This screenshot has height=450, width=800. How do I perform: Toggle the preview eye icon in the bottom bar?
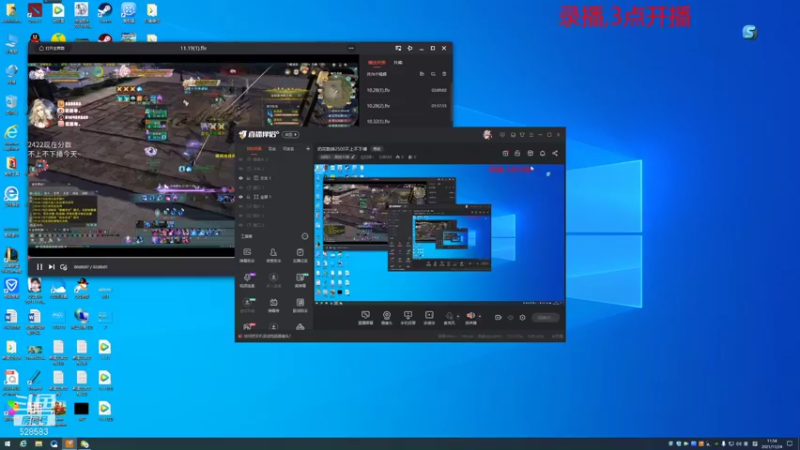pos(510,318)
